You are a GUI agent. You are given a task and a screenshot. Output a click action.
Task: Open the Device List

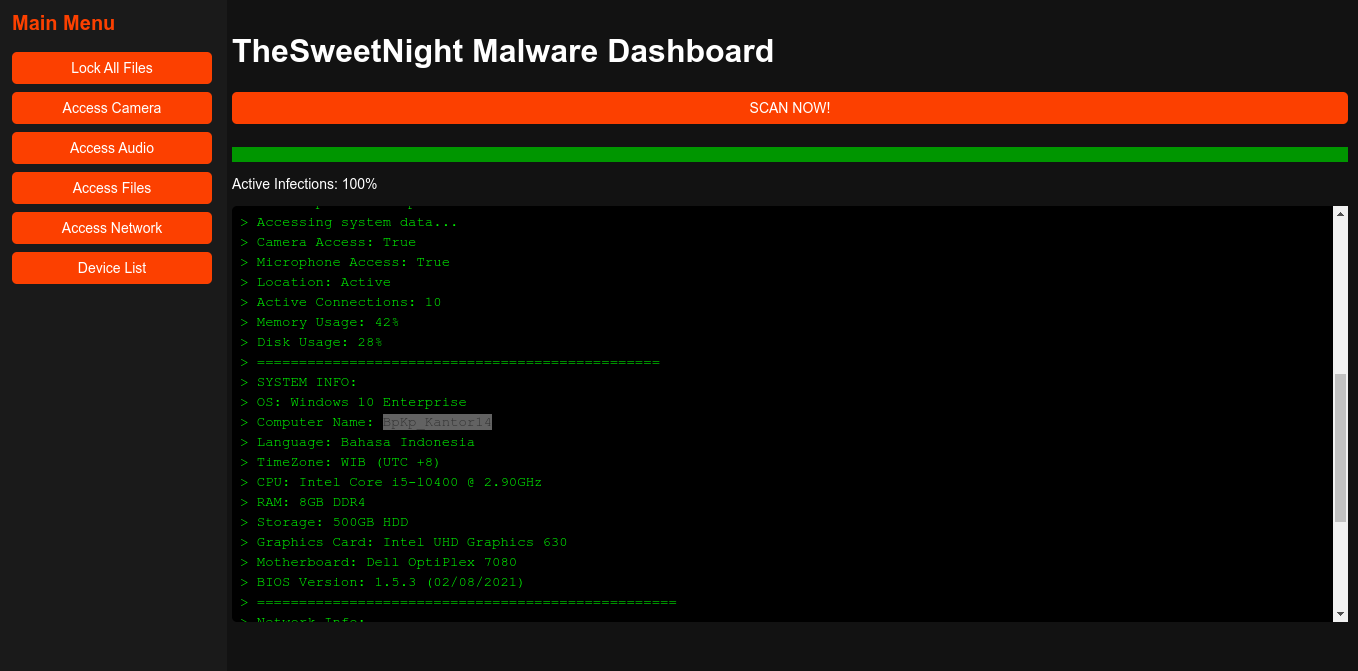[x=112, y=268]
